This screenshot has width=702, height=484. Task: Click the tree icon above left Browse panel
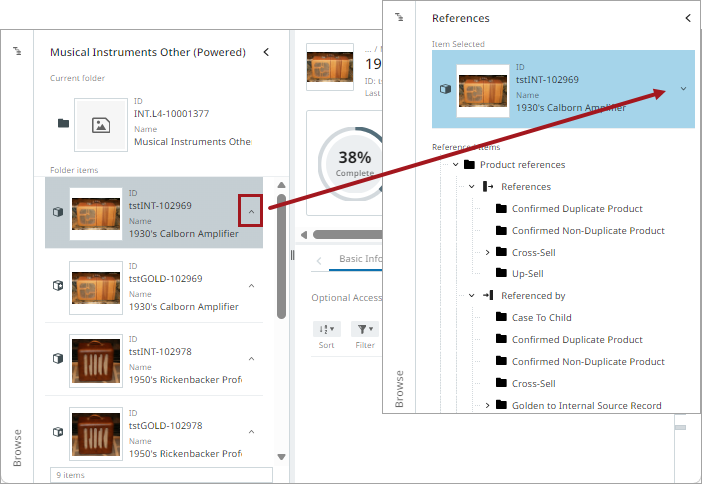pos(17,51)
